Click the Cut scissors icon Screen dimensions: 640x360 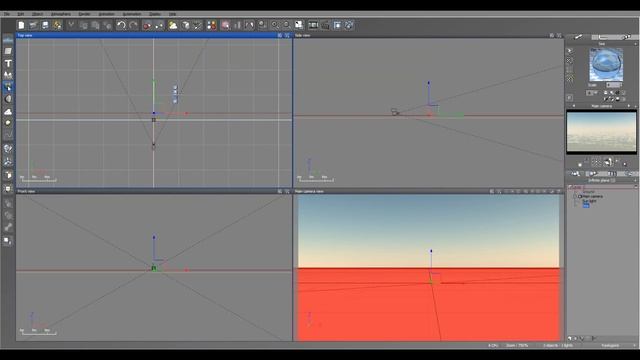[x=71, y=25]
